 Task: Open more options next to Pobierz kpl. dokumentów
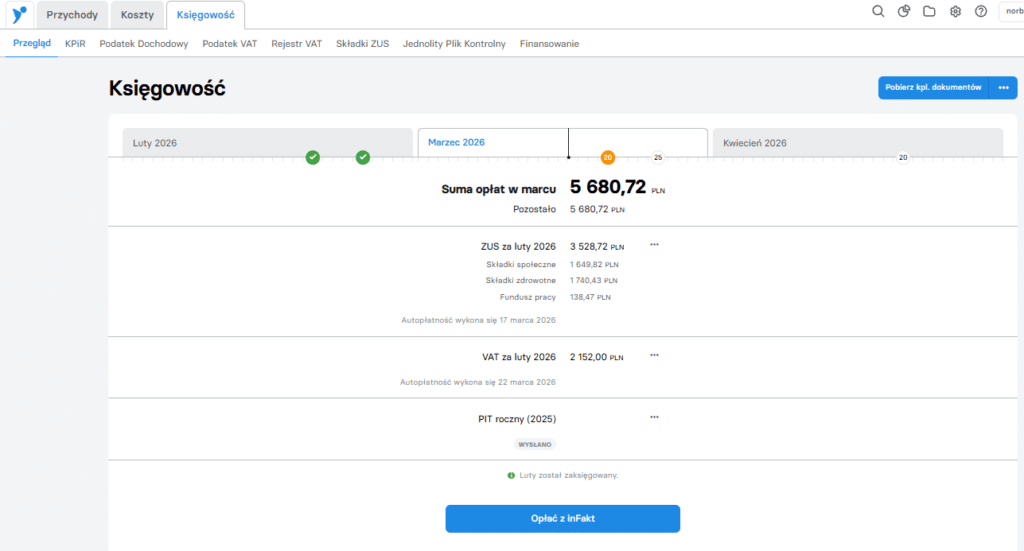tap(1004, 87)
